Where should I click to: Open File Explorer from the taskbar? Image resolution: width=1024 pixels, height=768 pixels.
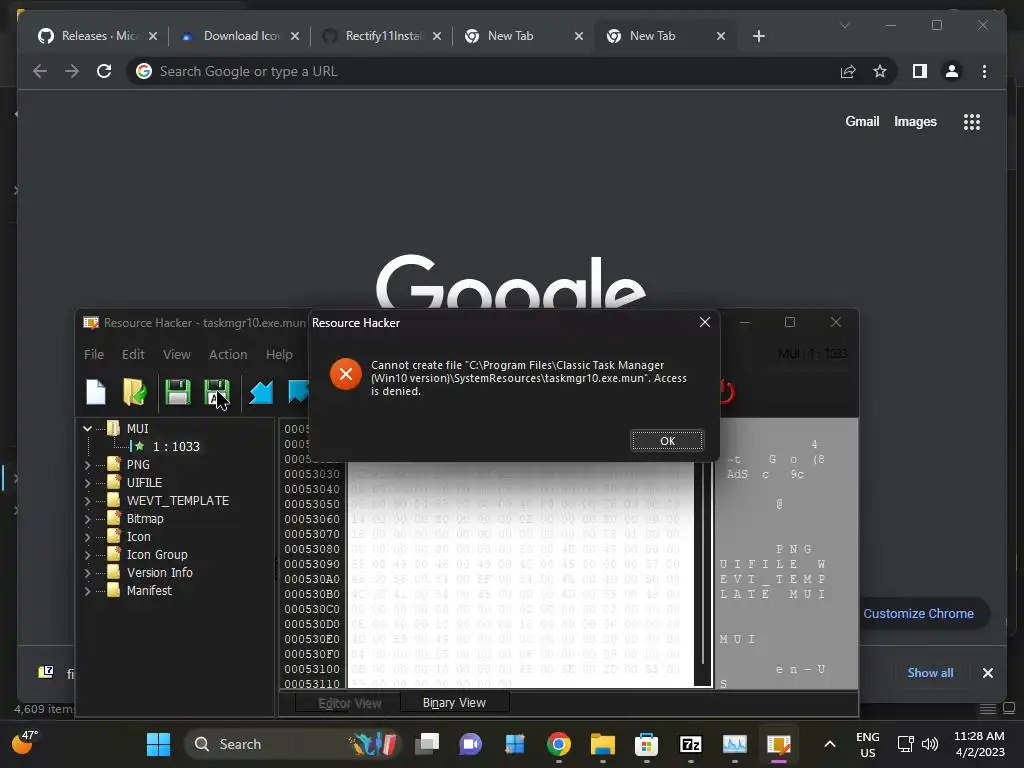pyautogui.click(x=602, y=744)
